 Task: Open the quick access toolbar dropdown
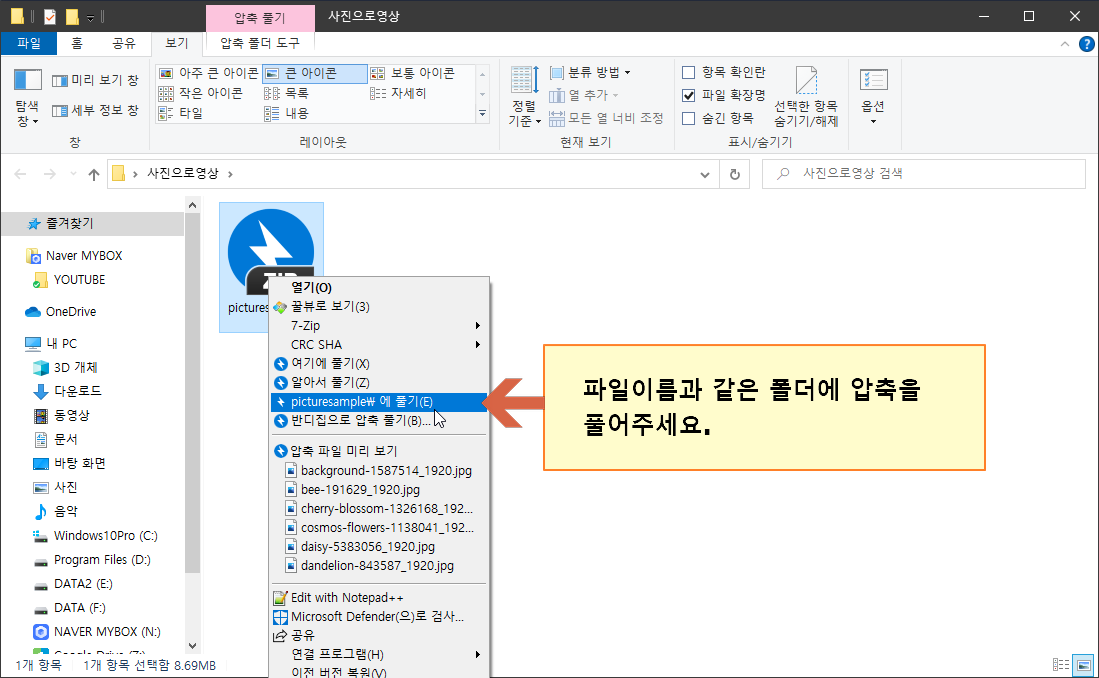pos(90,17)
